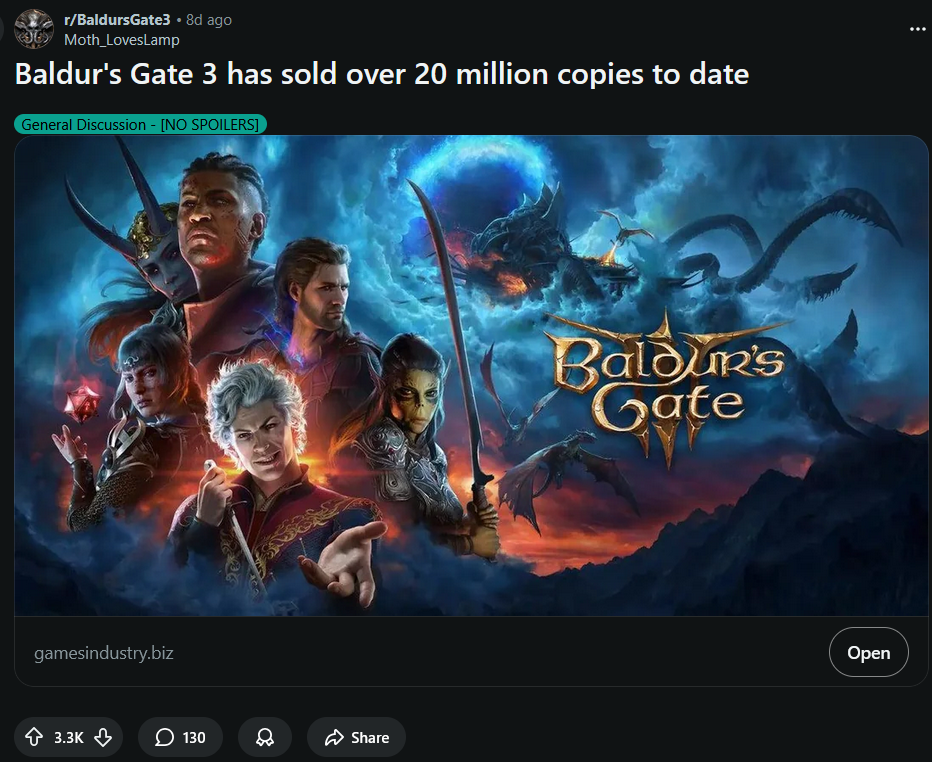Open the post via its title
Image resolution: width=932 pixels, height=762 pixels.
pos(380,74)
